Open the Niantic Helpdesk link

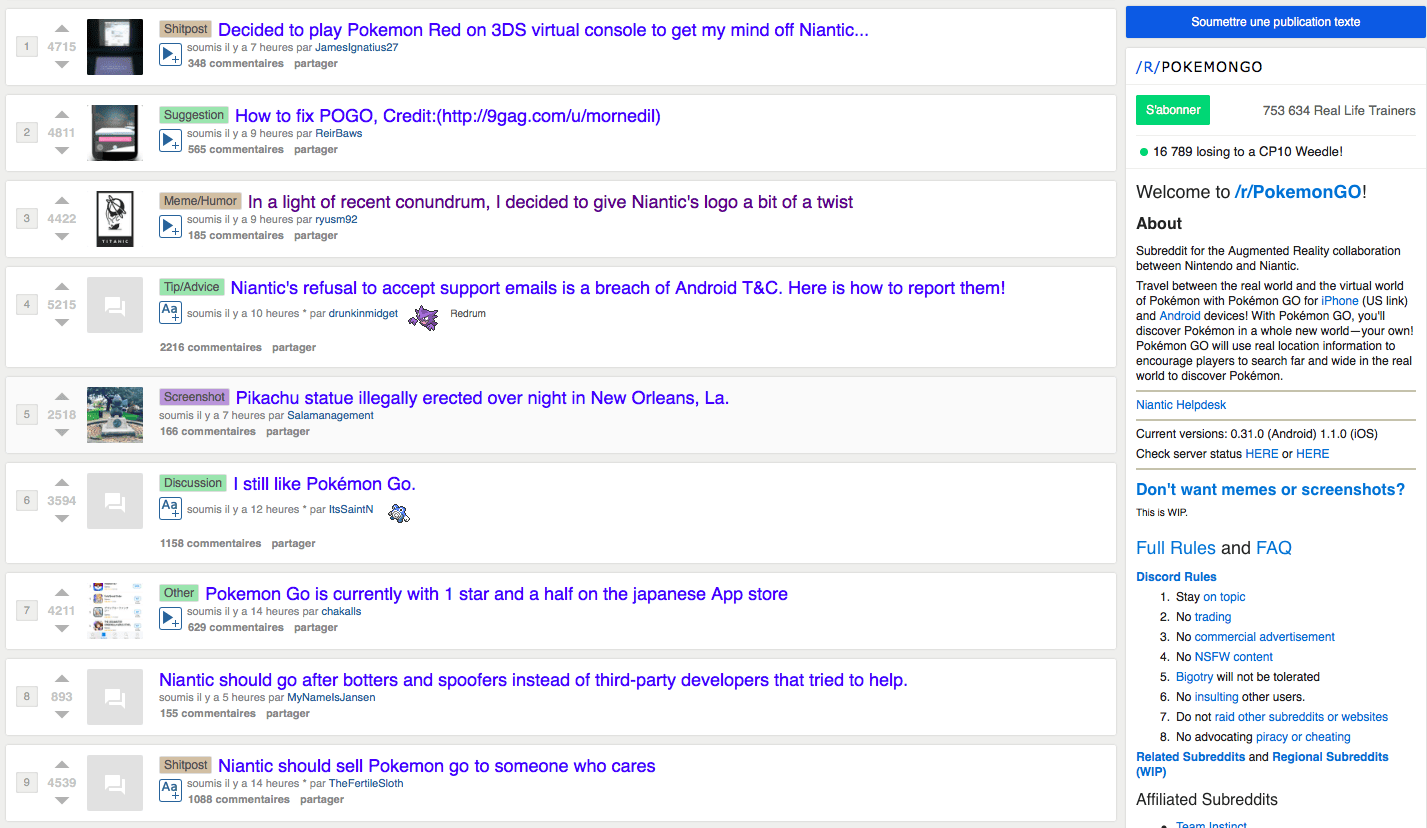pos(1181,405)
